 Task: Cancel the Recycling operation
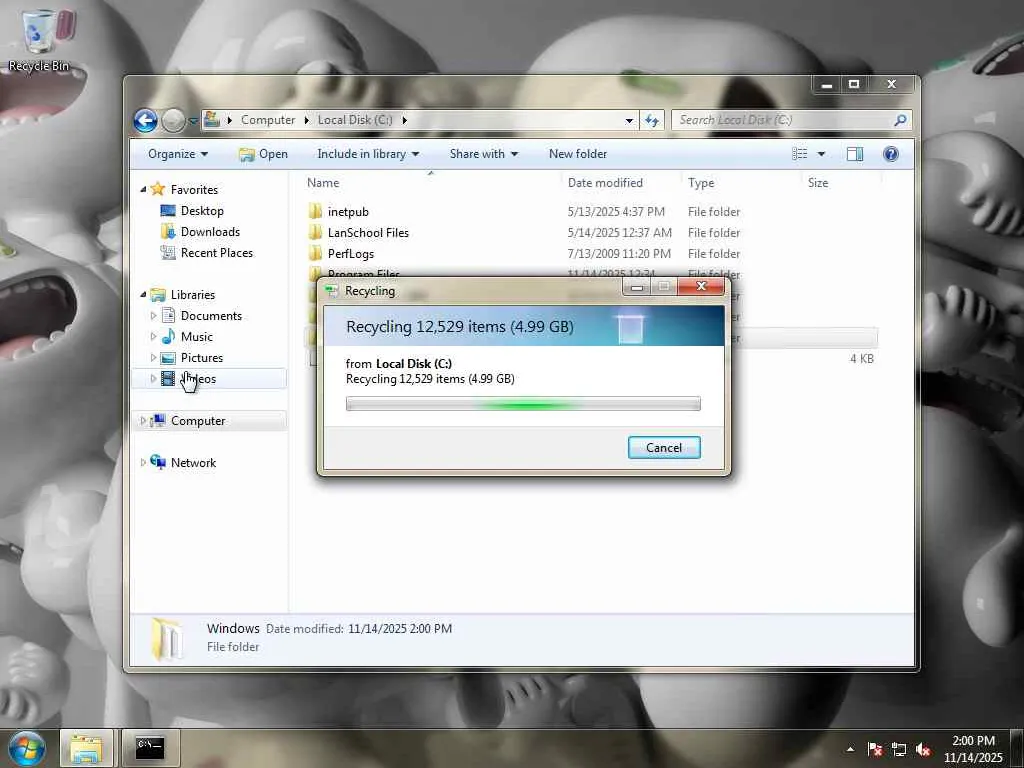[664, 447]
